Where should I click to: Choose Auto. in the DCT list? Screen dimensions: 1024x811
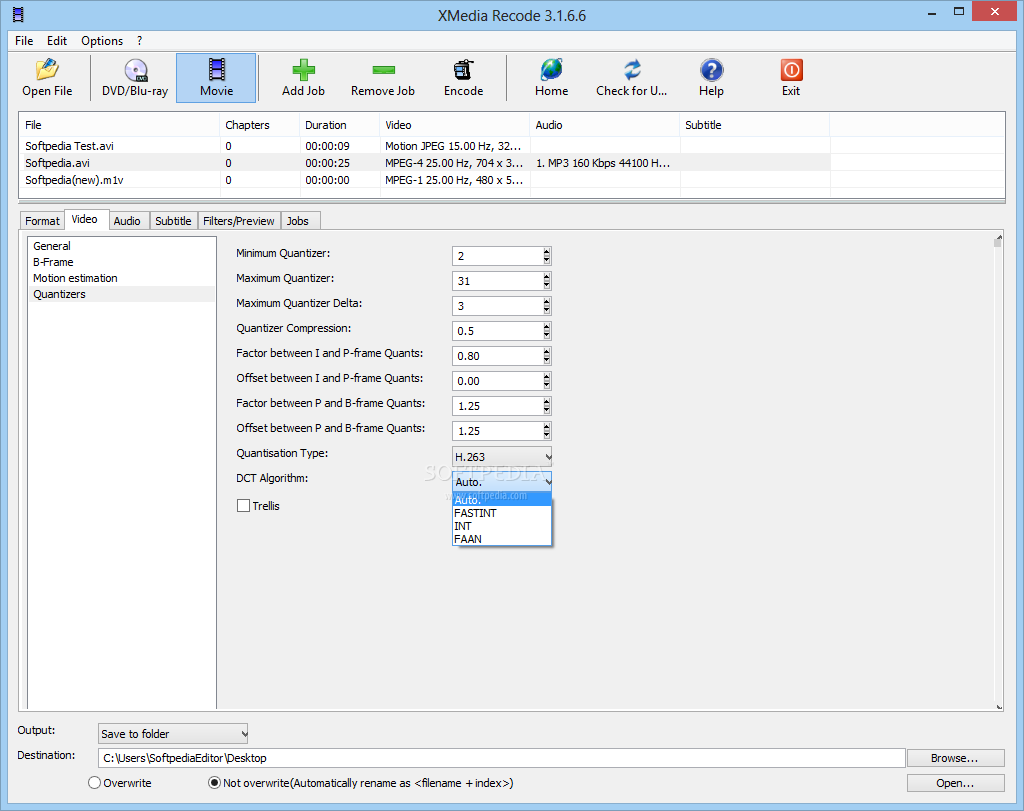[x=502, y=500]
